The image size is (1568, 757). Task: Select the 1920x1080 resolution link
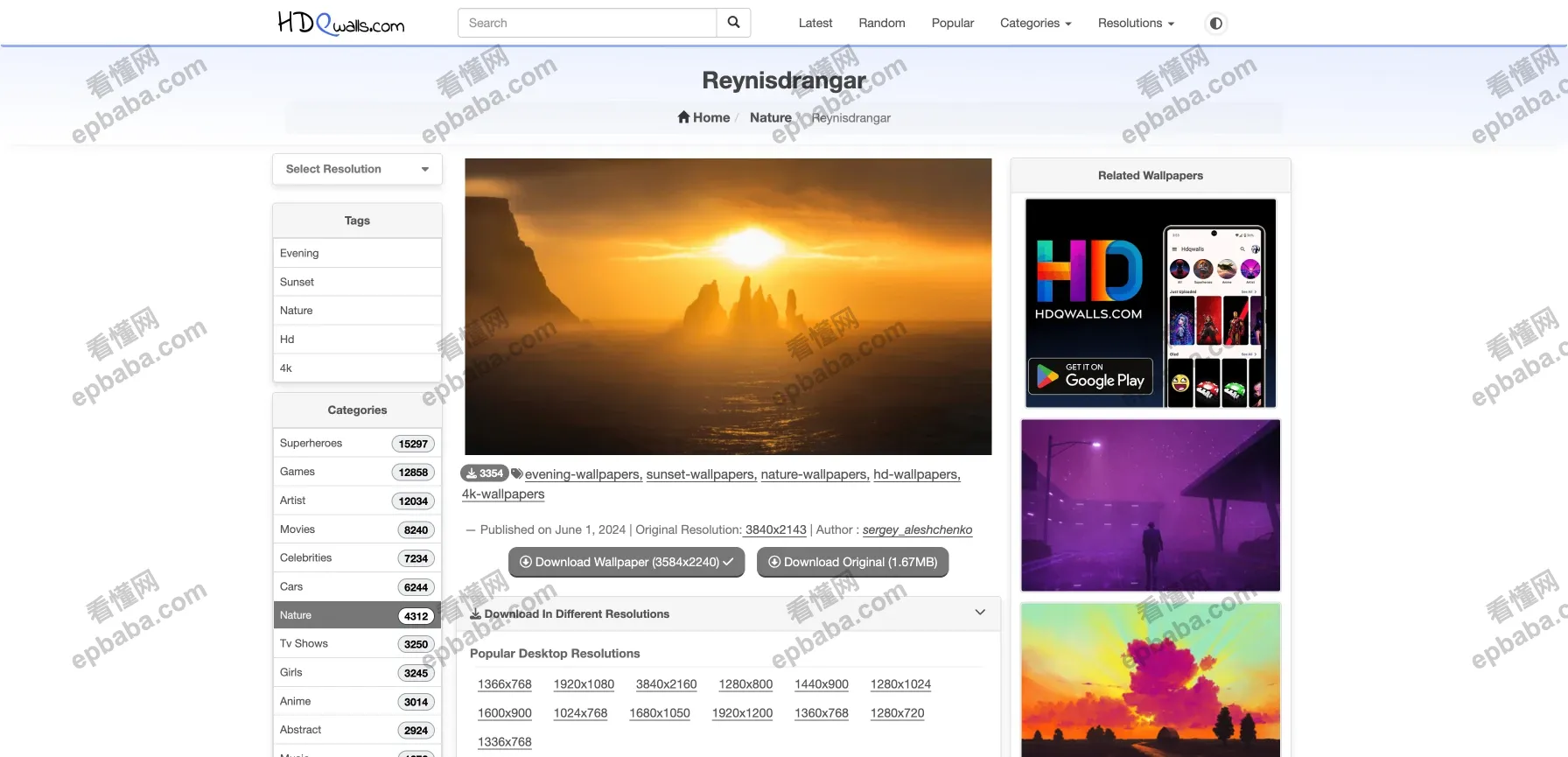(x=584, y=684)
